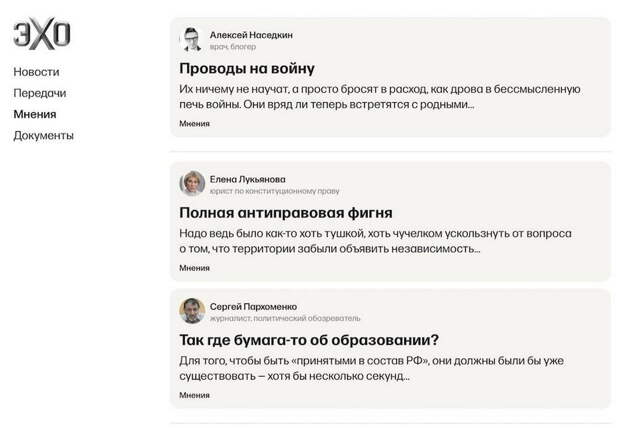Click author name Сергей Пархоменко

tap(253, 307)
